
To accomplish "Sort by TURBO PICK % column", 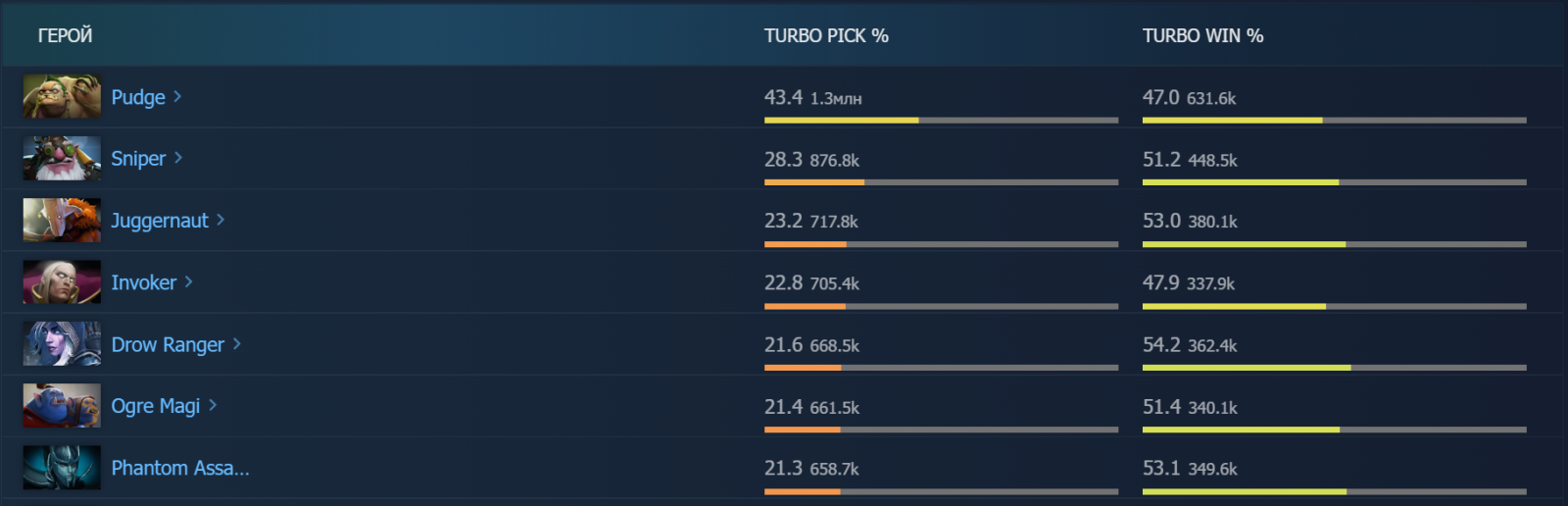I will (826, 35).
